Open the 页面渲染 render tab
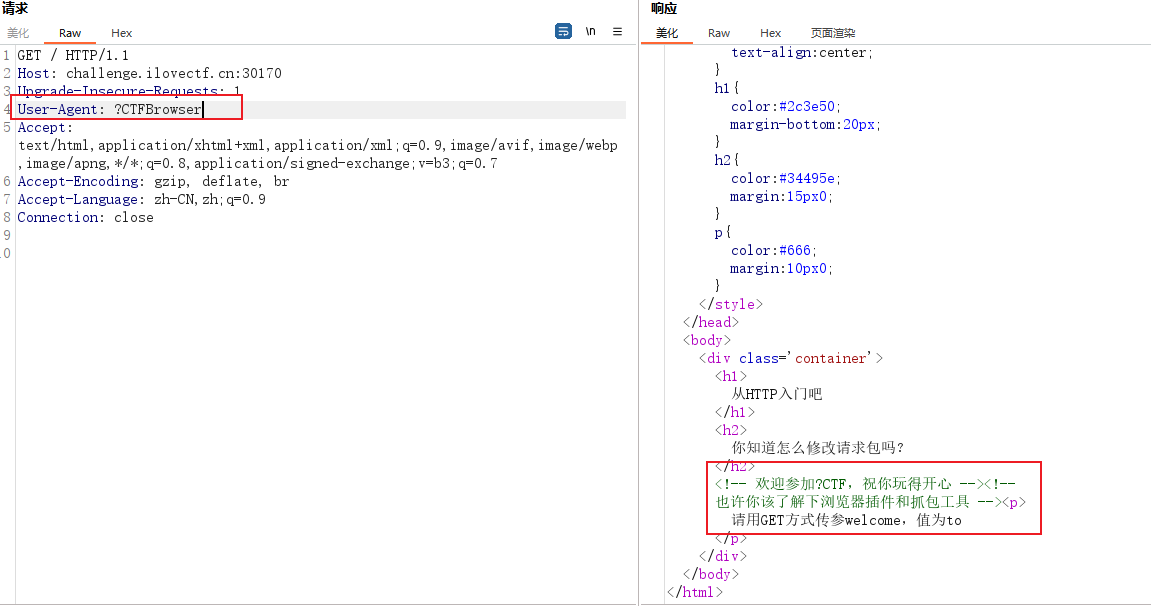The image size is (1151, 606). click(832, 33)
